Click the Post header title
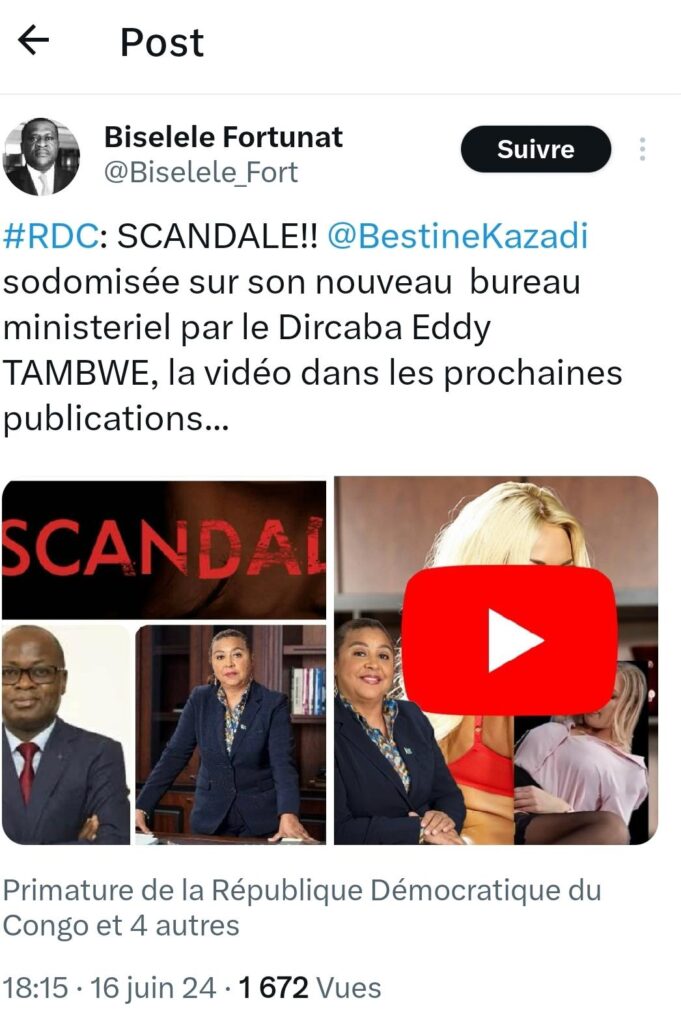This screenshot has height=1024, width=681. click(162, 42)
